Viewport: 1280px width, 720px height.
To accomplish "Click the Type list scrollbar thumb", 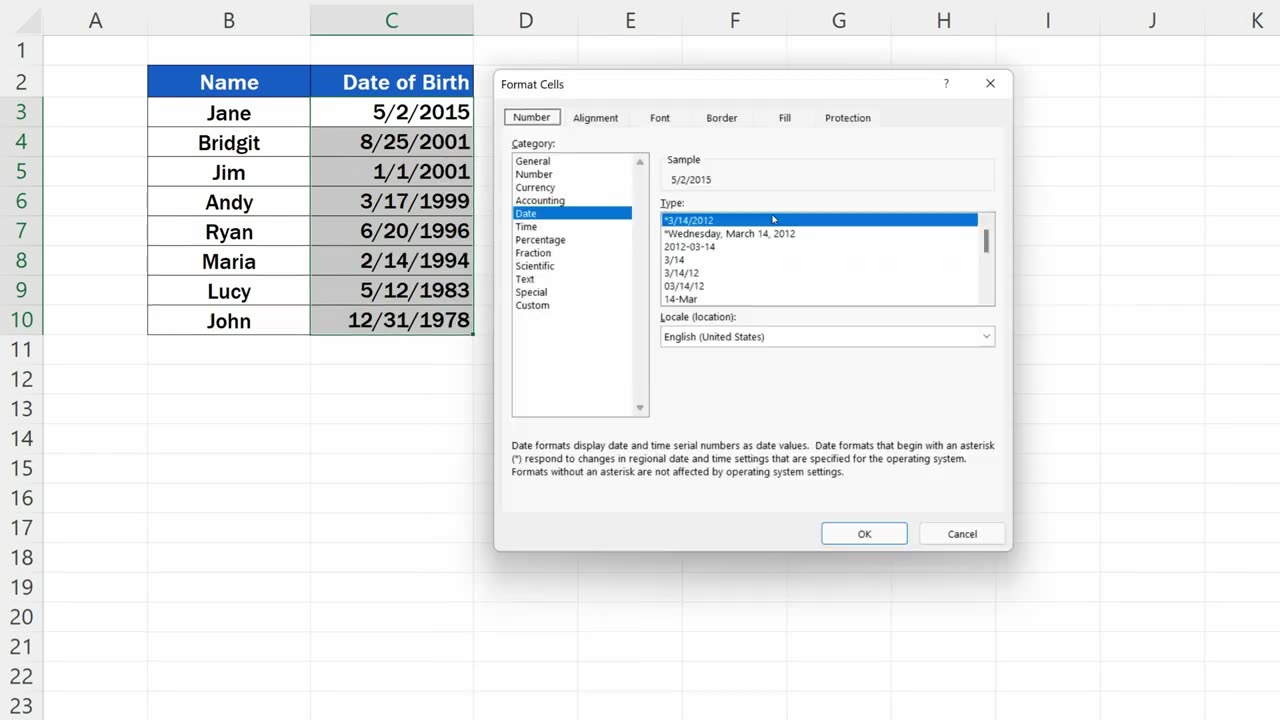I will 986,241.
